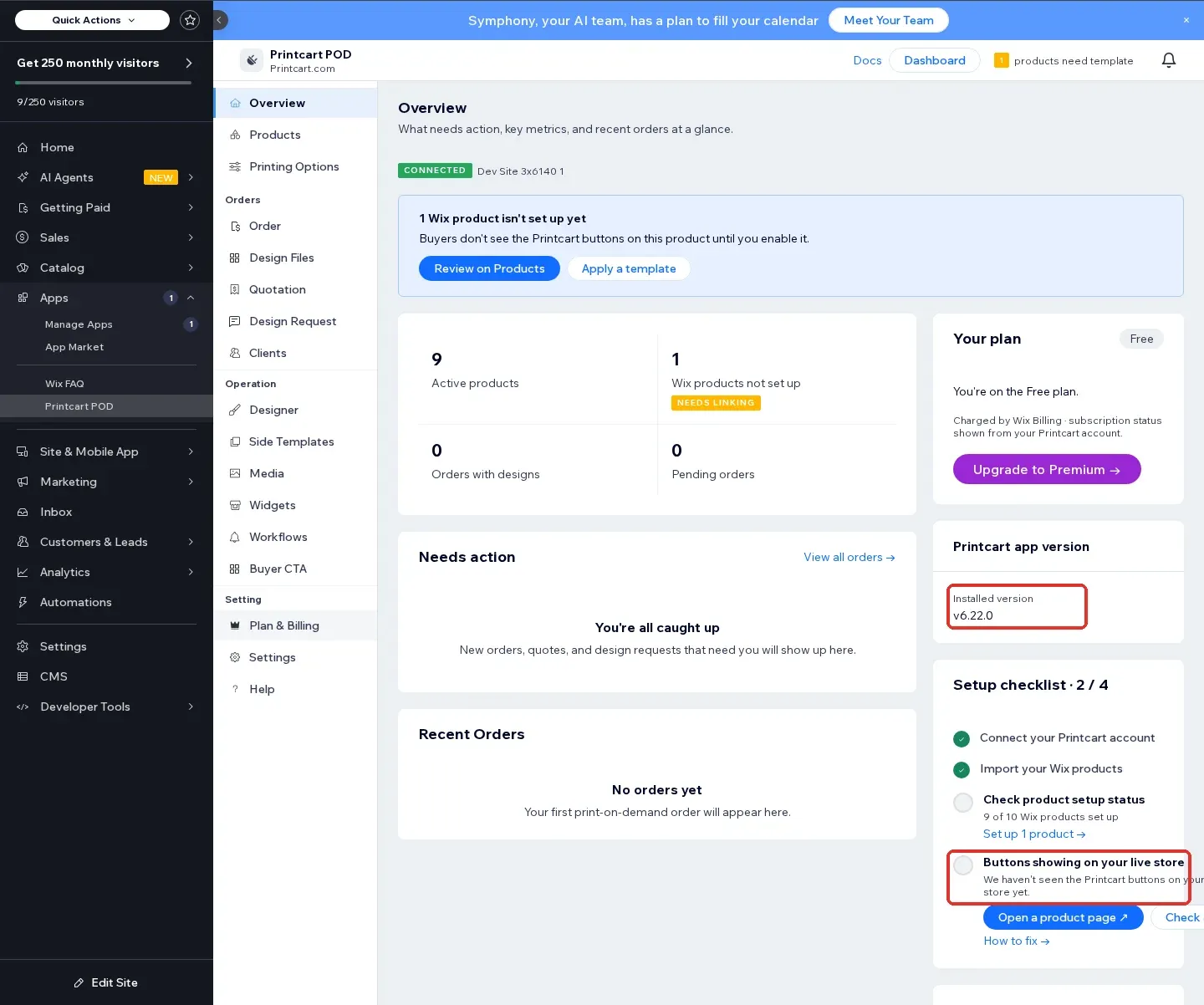Collapse the Wix sidebar with arrow icon

click(x=220, y=20)
